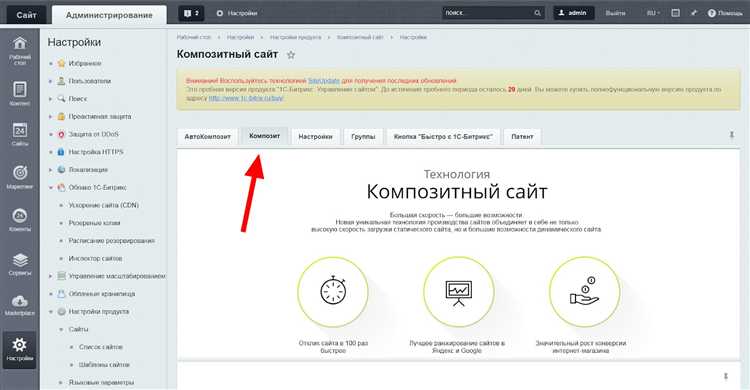The width and height of the screenshot is (750, 390).
Task: Open Помощь help in top bar
Action: coord(725,13)
